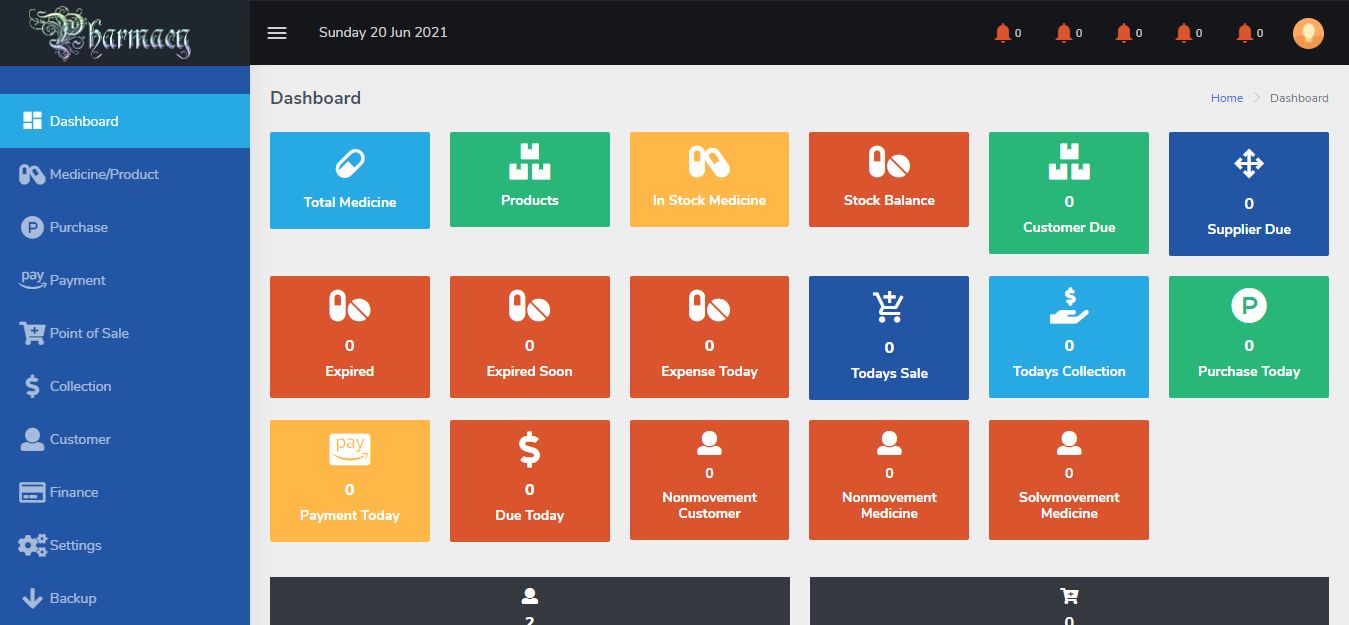Click the Dashboard breadcrumb text
Screen dimensions: 1349x625
point(1299,98)
